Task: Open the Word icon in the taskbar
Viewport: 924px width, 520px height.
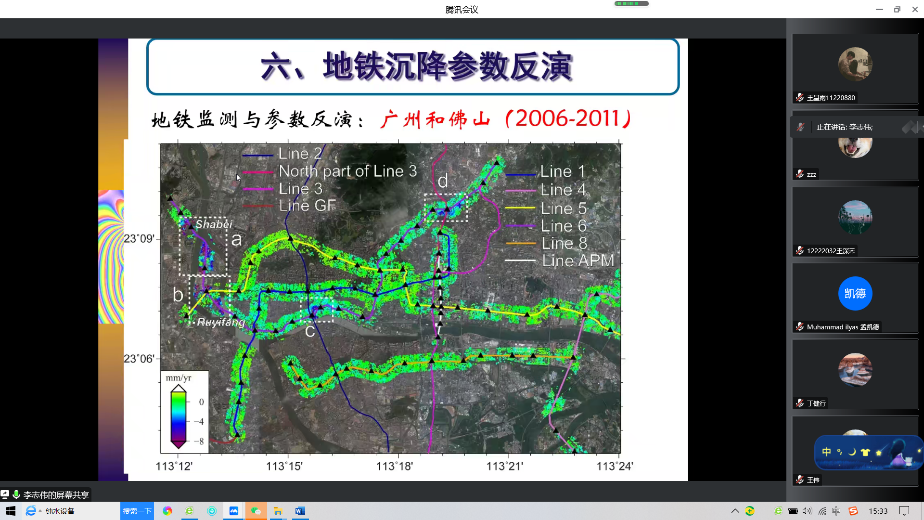Action: coord(300,510)
